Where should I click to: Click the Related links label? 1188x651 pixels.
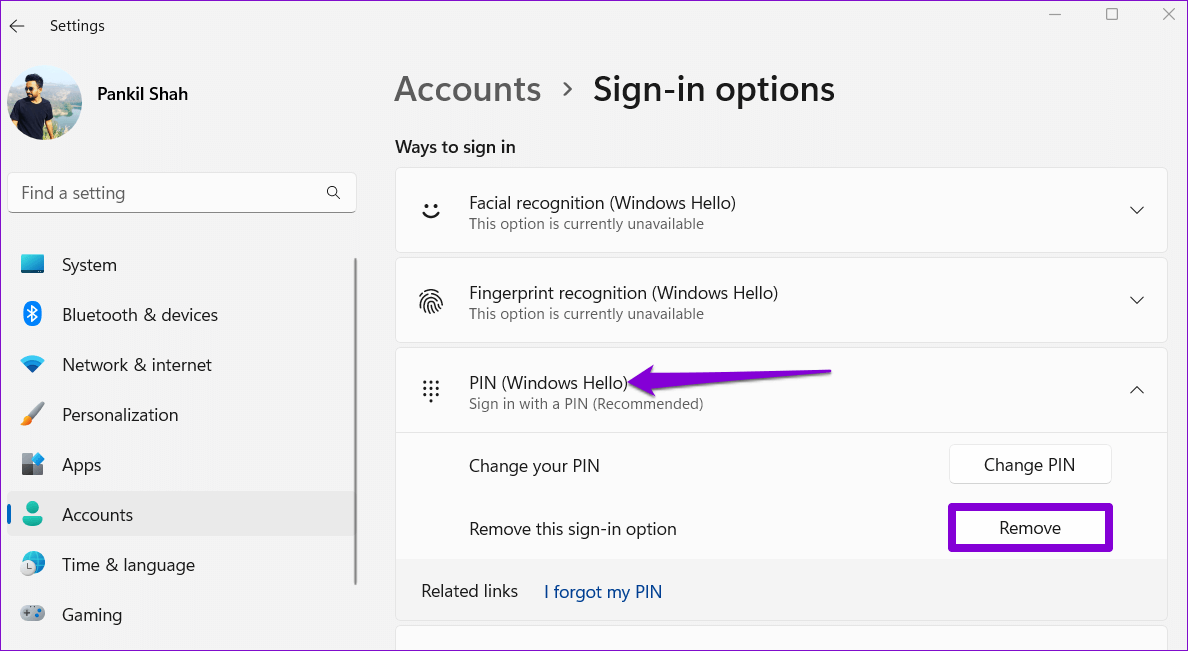click(x=470, y=591)
